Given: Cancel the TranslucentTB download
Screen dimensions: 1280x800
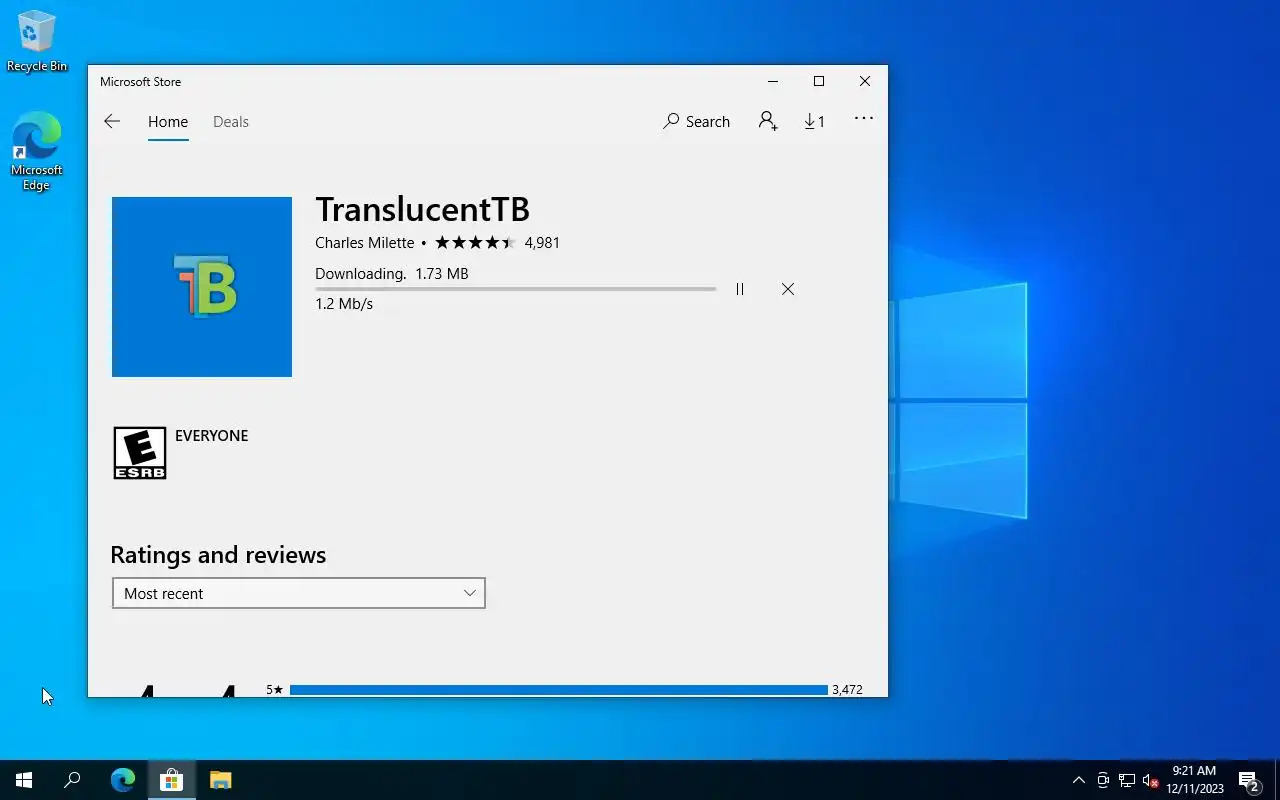Looking at the screenshot, I should point(788,289).
